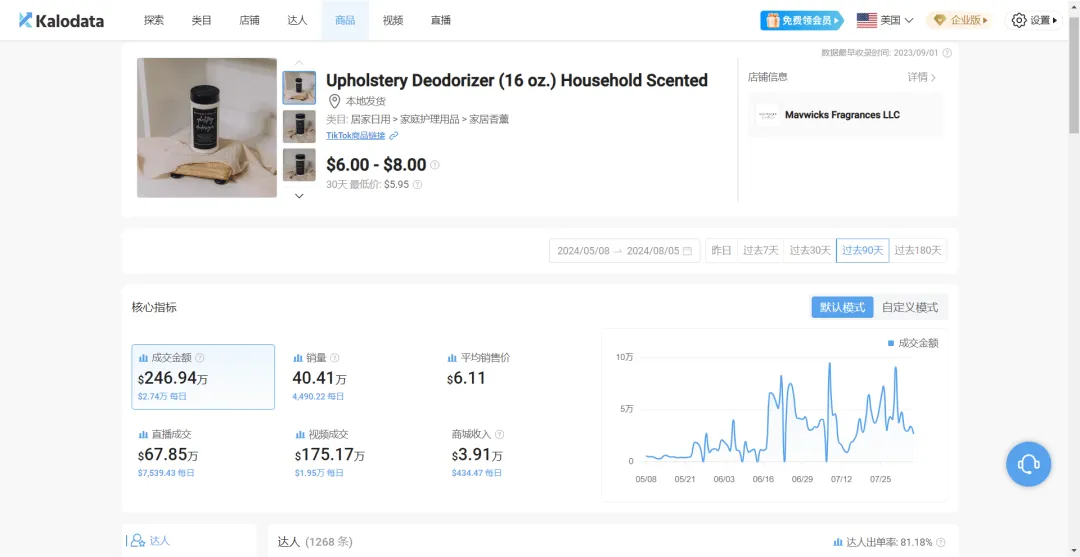
Task: Select the 直播成交 metric
Action: 167,453
